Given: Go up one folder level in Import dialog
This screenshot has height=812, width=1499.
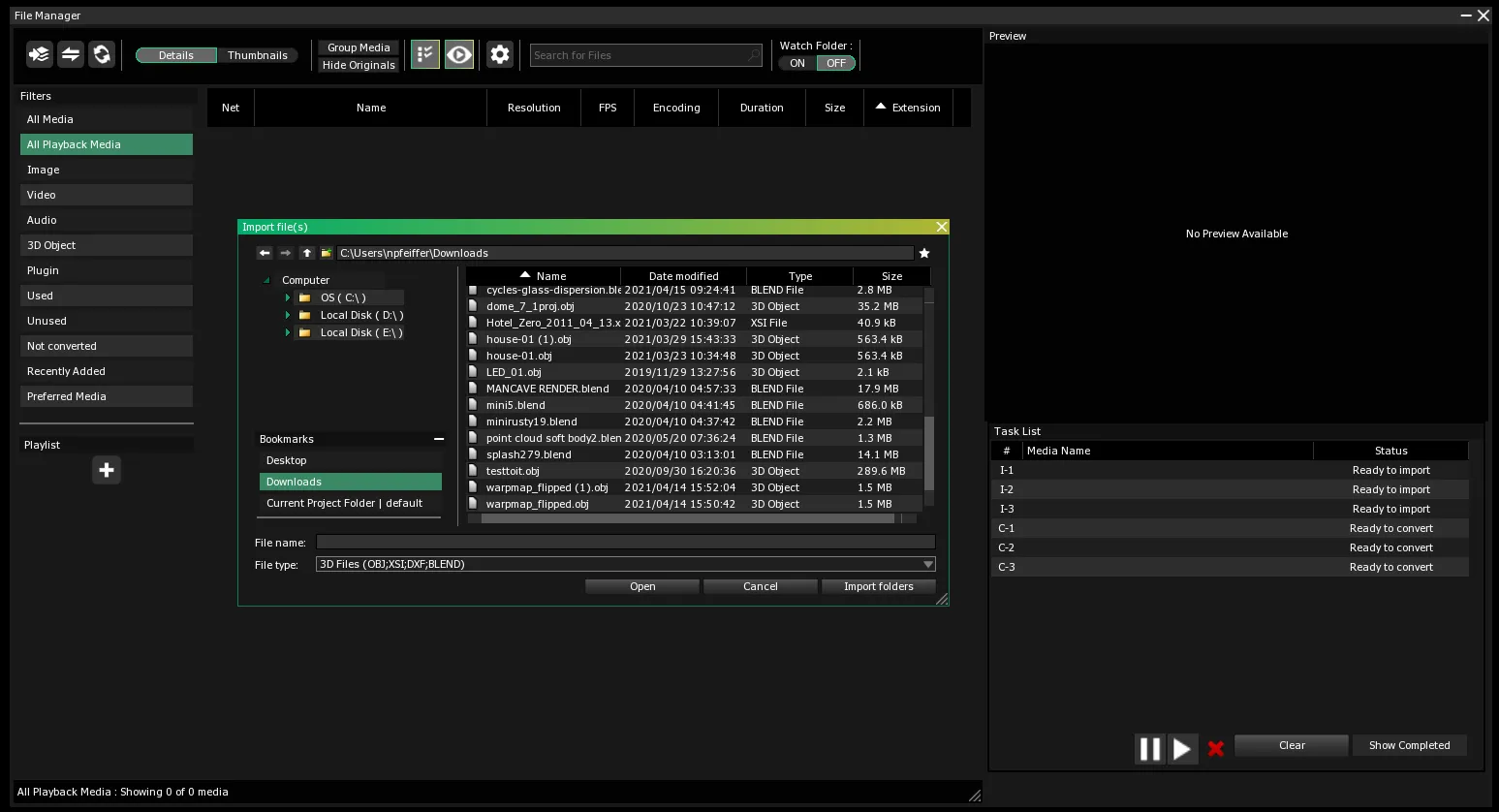Looking at the screenshot, I should 307,253.
